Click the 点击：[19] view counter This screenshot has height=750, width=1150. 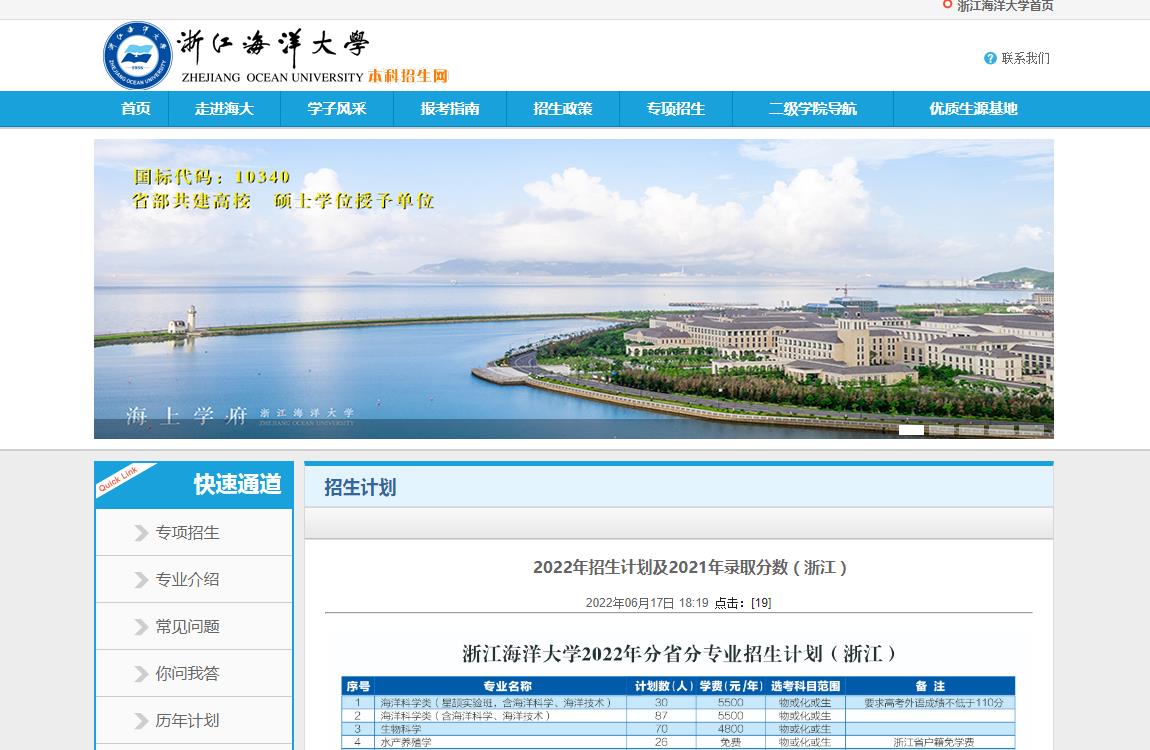coord(743,603)
